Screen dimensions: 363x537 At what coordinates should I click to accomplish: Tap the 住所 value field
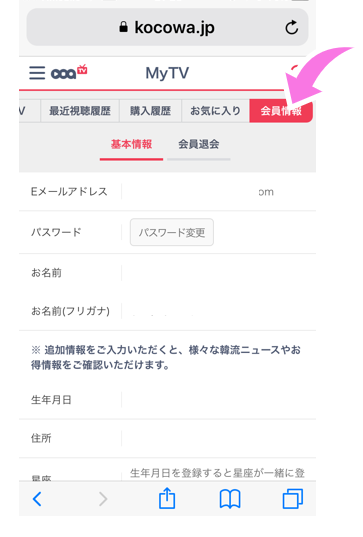218,438
